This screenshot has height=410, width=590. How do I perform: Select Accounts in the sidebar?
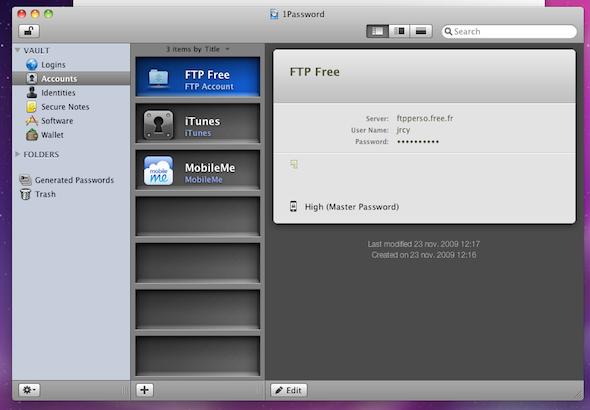pyautogui.click(x=71, y=78)
